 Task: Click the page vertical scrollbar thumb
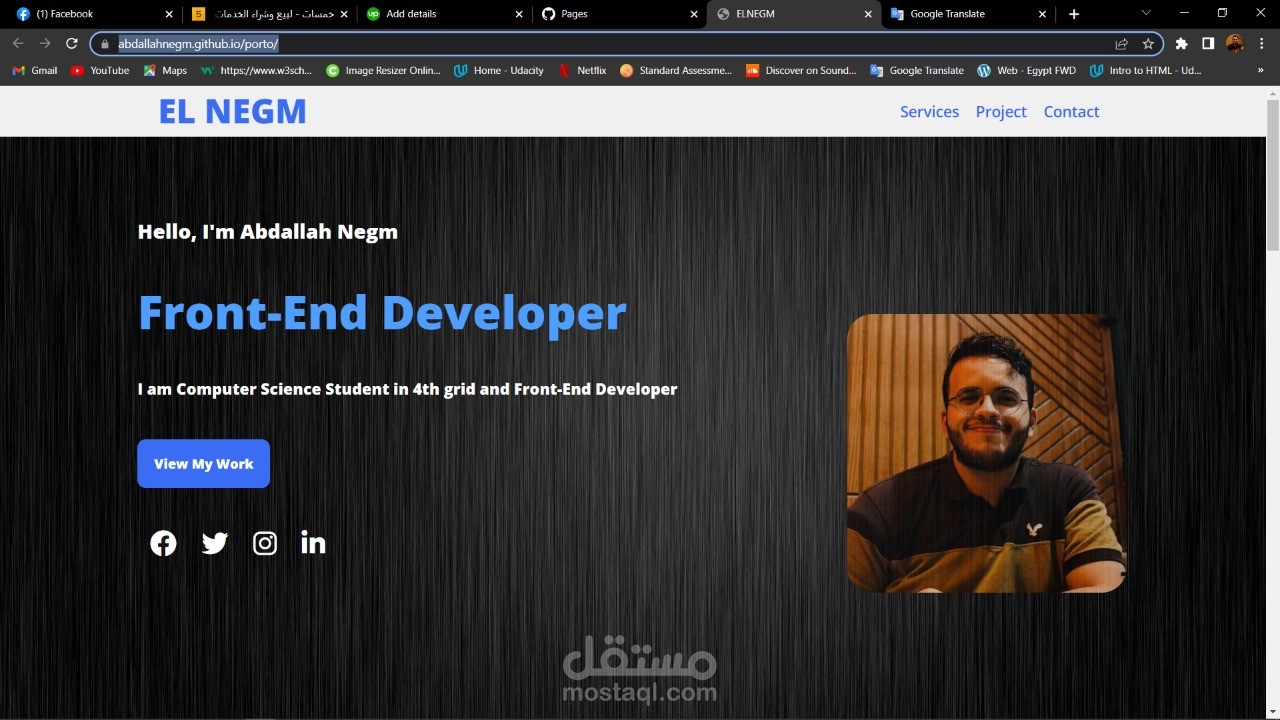(x=1272, y=175)
